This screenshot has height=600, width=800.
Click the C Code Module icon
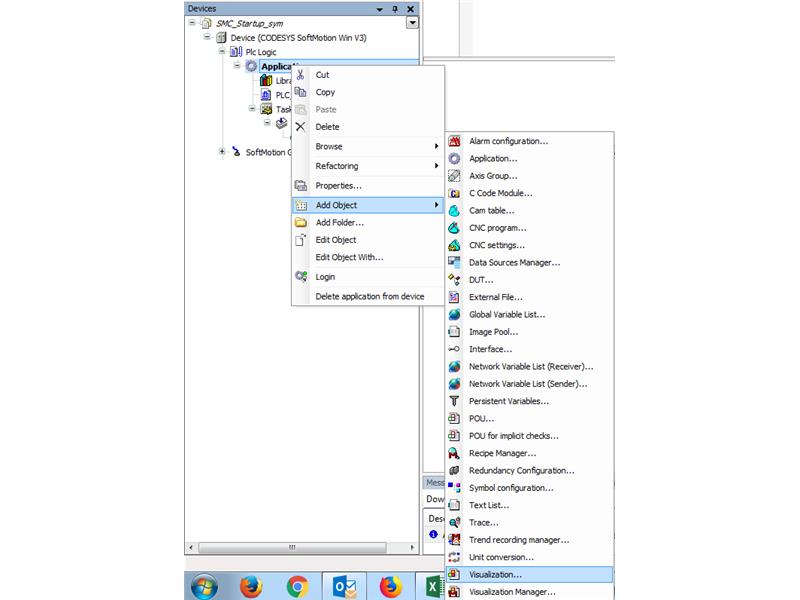point(454,193)
